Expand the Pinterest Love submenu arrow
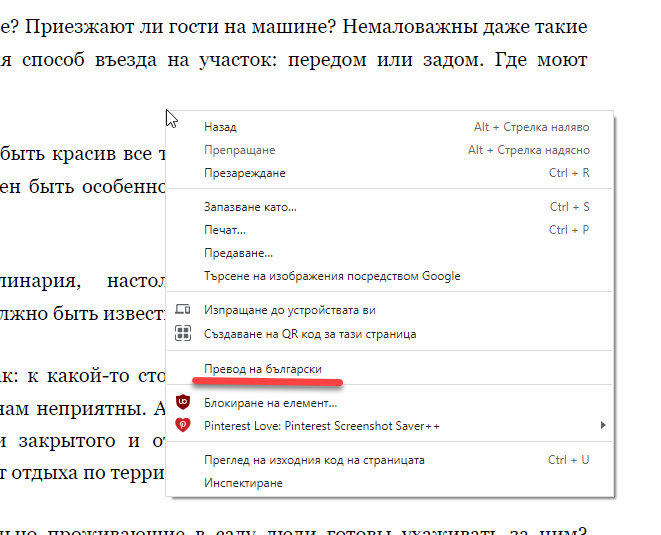Image resolution: width=661 pixels, height=535 pixels. click(603, 425)
